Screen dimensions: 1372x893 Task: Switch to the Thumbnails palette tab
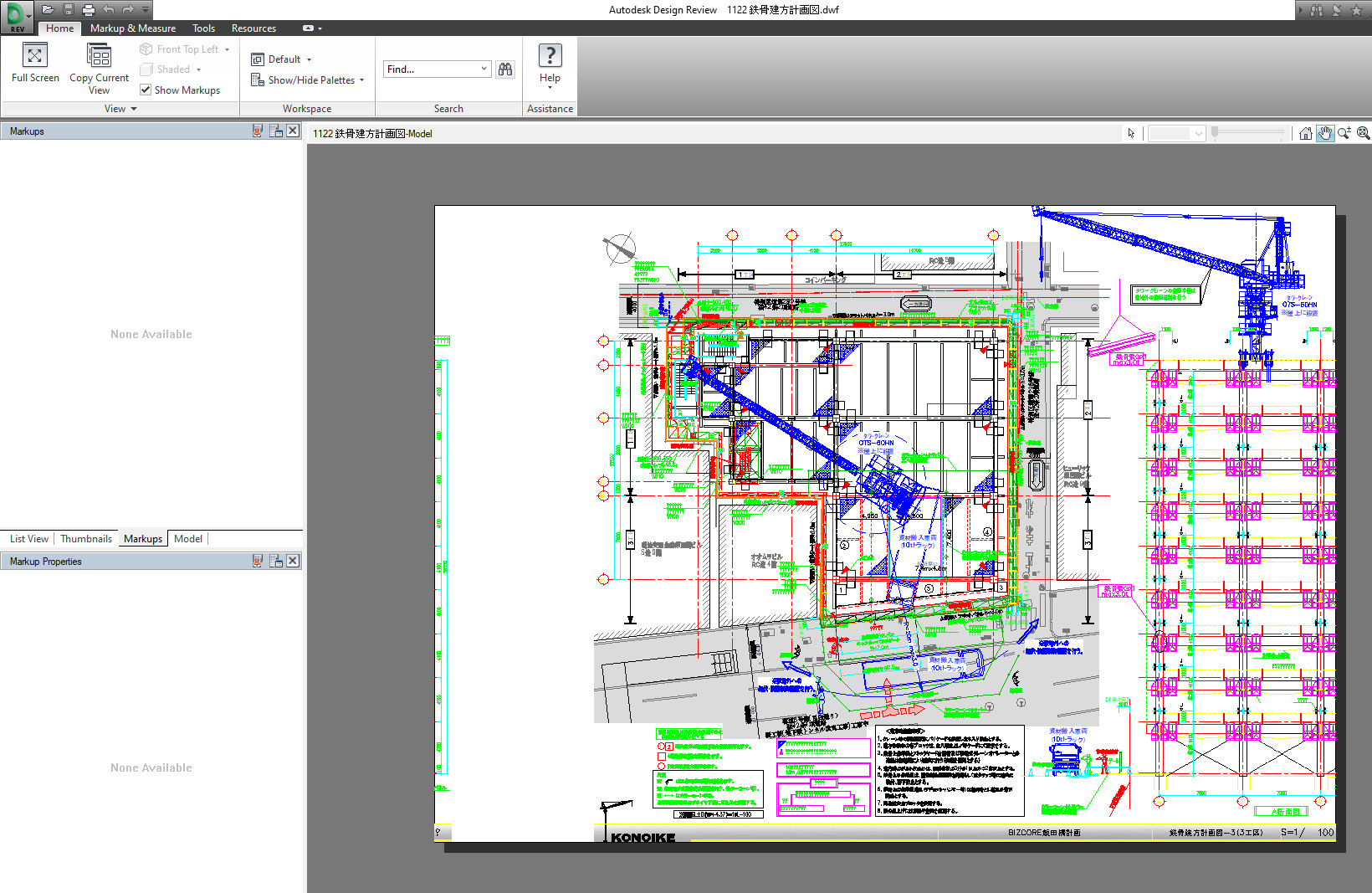pos(86,539)
